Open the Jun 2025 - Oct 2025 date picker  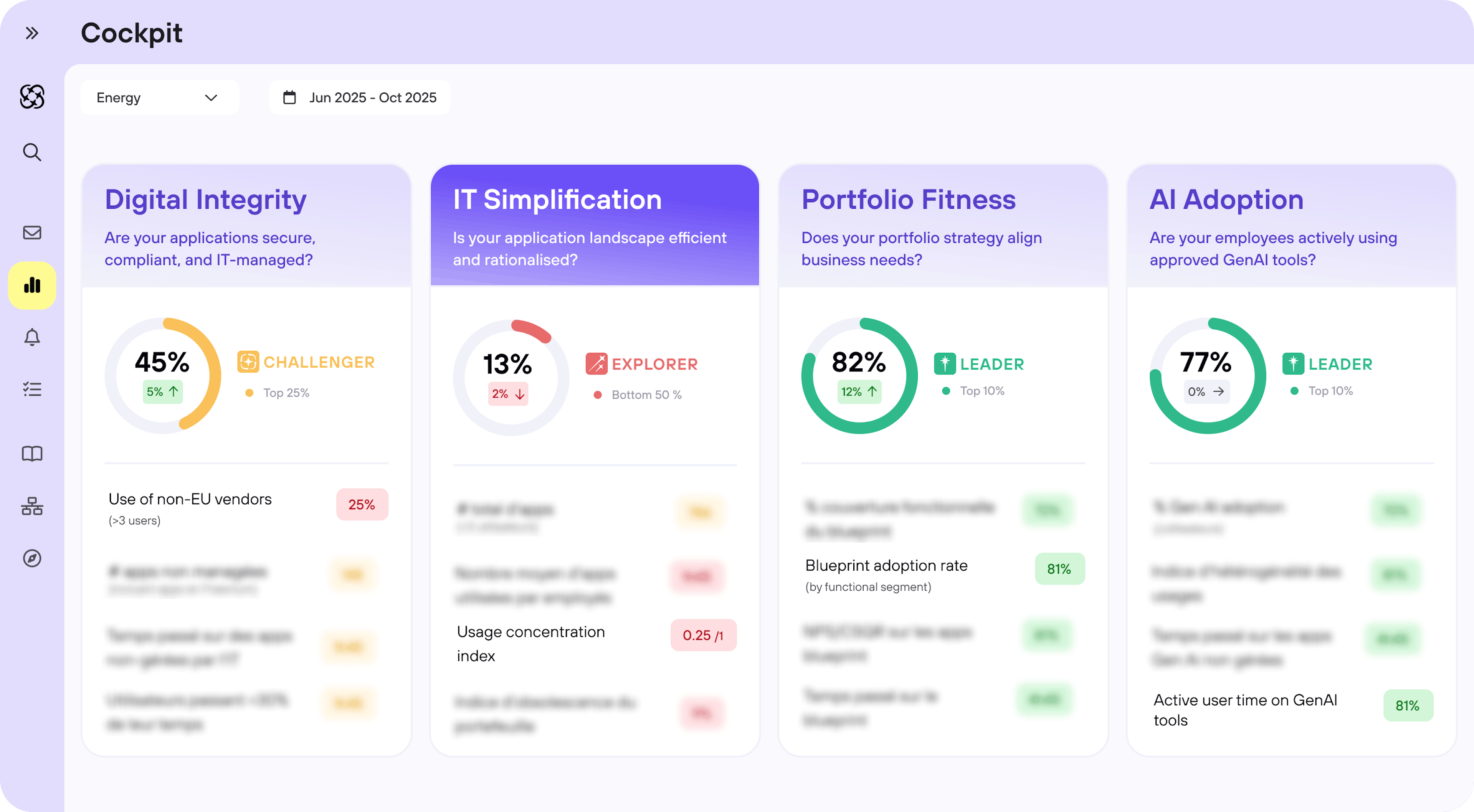click(360, 98)
